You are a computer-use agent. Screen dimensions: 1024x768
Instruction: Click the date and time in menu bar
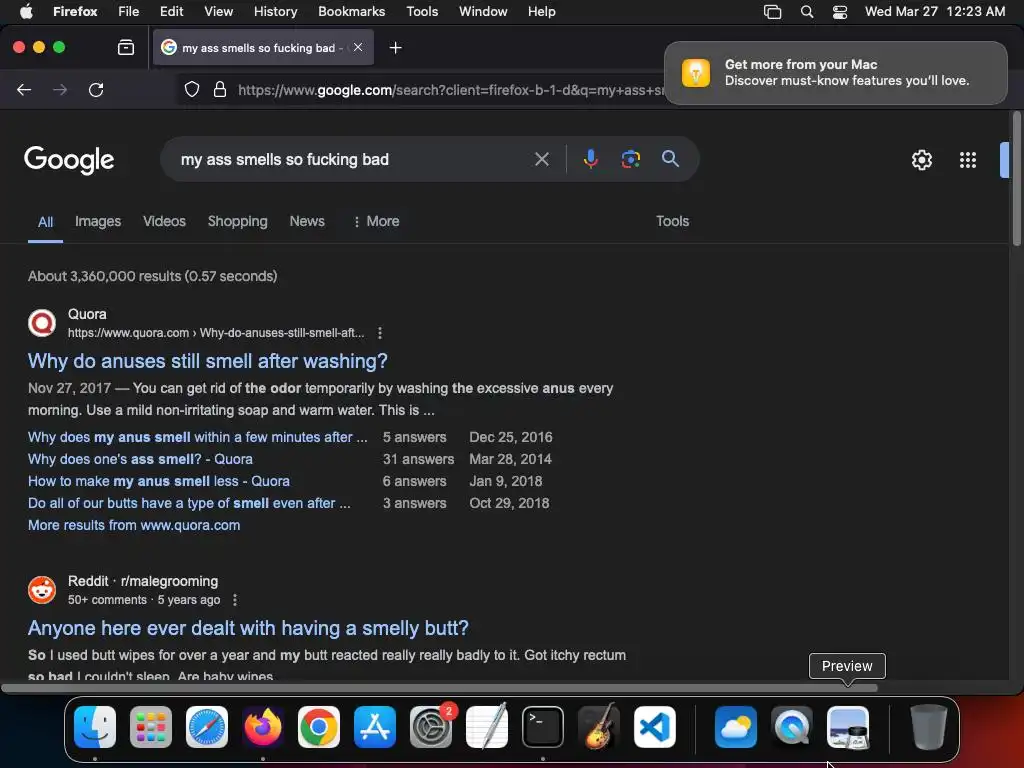tap(935, 11)
